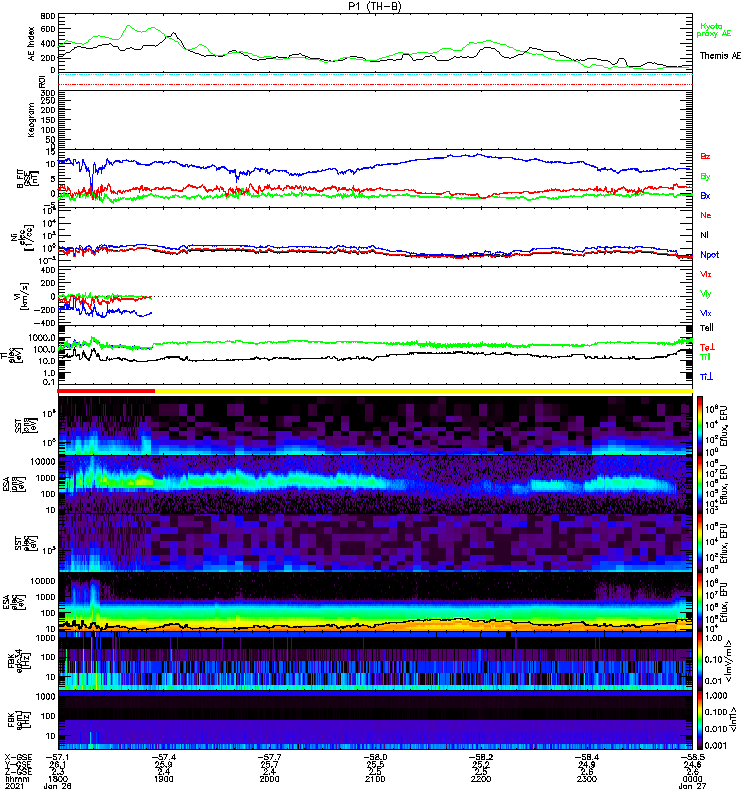The width and height of the screenshot is (750, 800).
Task: Click the 2200 time tick label
Action: (x=481, y=779)
